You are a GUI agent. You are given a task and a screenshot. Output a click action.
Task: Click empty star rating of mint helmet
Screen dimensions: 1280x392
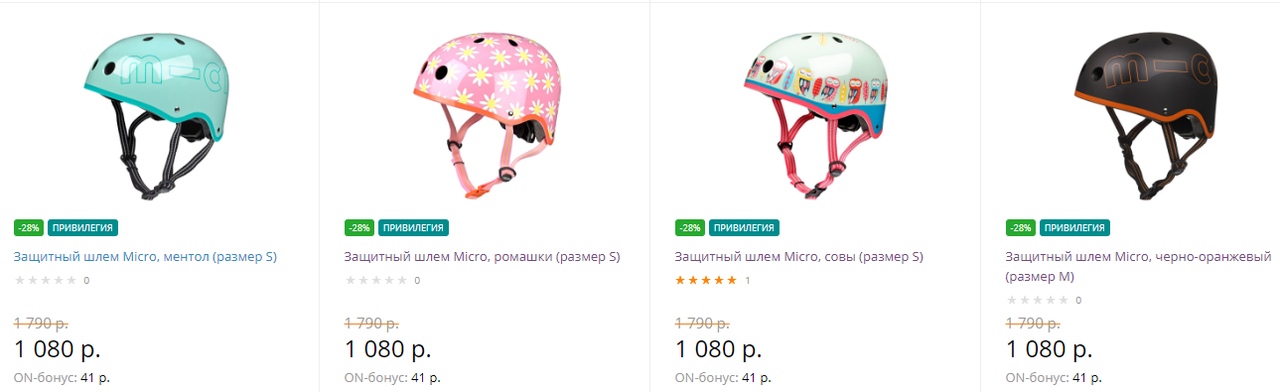pos(45,281)
